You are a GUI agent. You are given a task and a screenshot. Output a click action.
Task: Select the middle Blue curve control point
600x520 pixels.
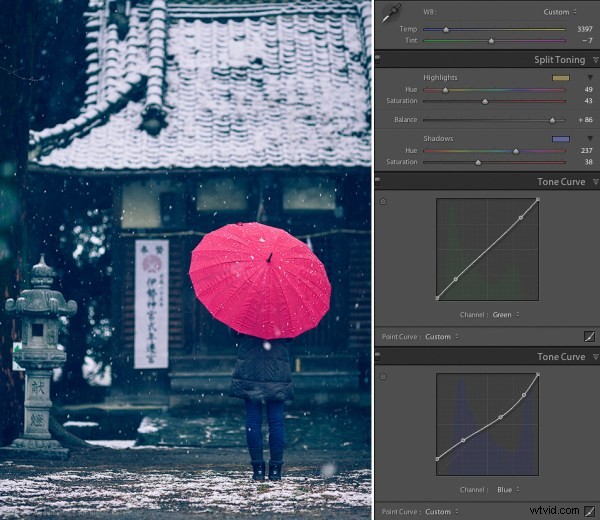tap(501, 417)
